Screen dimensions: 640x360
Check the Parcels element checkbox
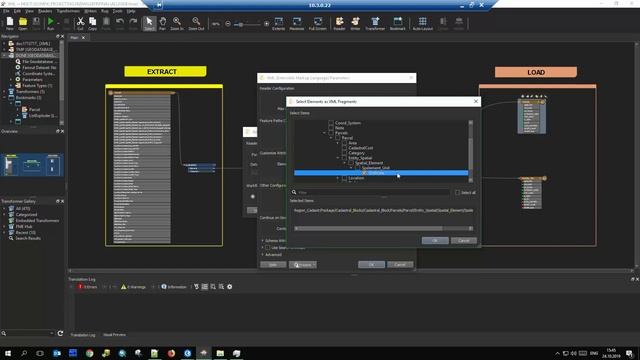[331, 133]
